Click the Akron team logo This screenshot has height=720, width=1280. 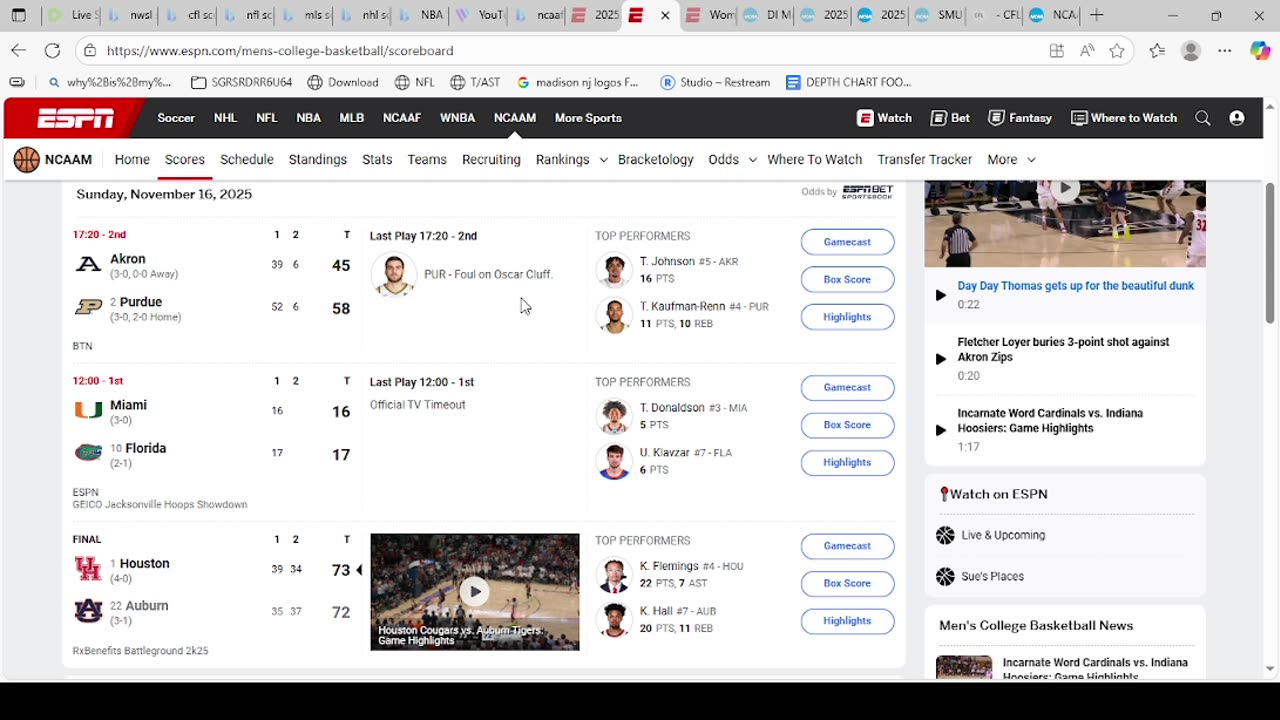click(88, 264)
